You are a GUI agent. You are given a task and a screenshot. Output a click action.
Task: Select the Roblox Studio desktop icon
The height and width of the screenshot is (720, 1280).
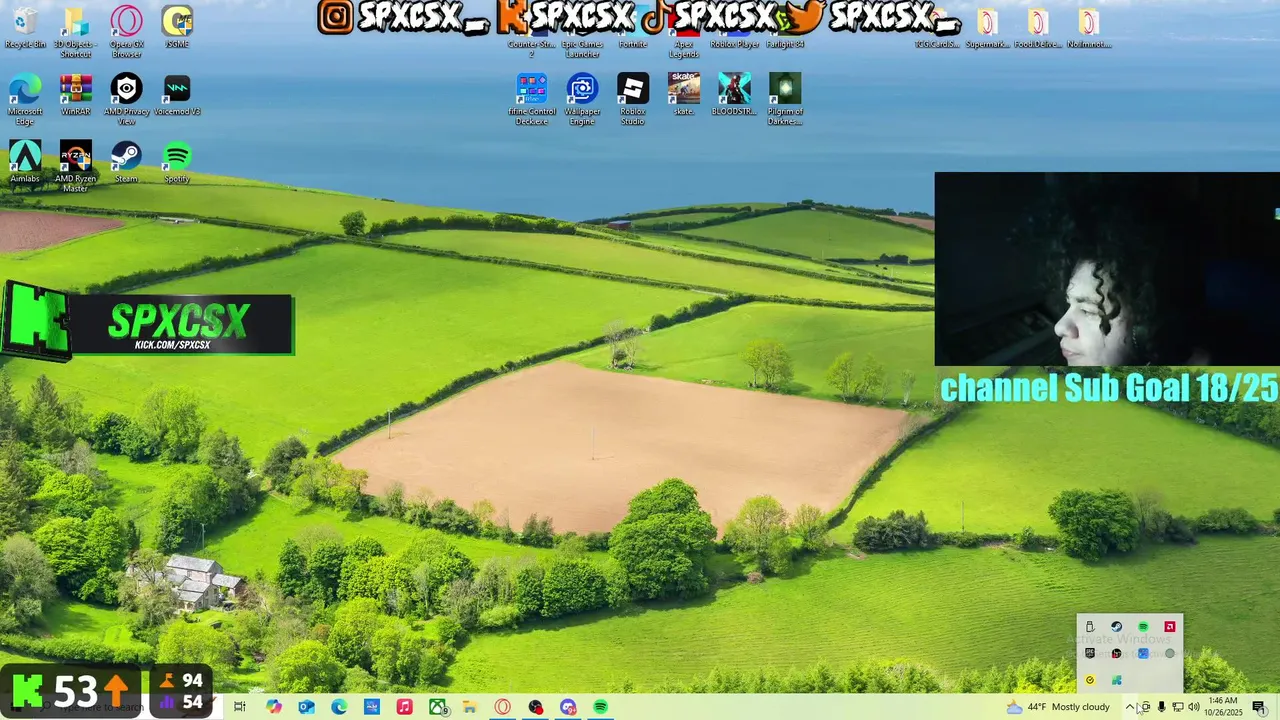633,100
